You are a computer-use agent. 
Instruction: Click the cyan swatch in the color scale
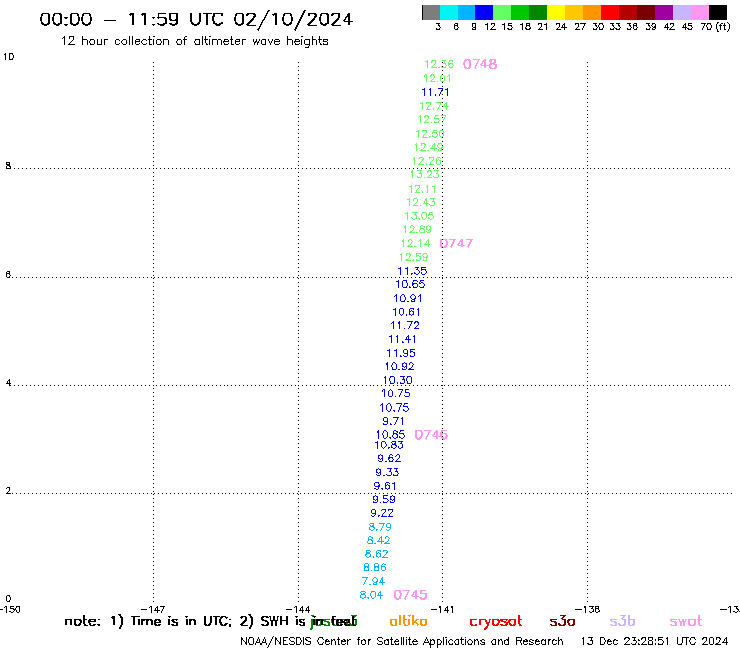[449, 12]
